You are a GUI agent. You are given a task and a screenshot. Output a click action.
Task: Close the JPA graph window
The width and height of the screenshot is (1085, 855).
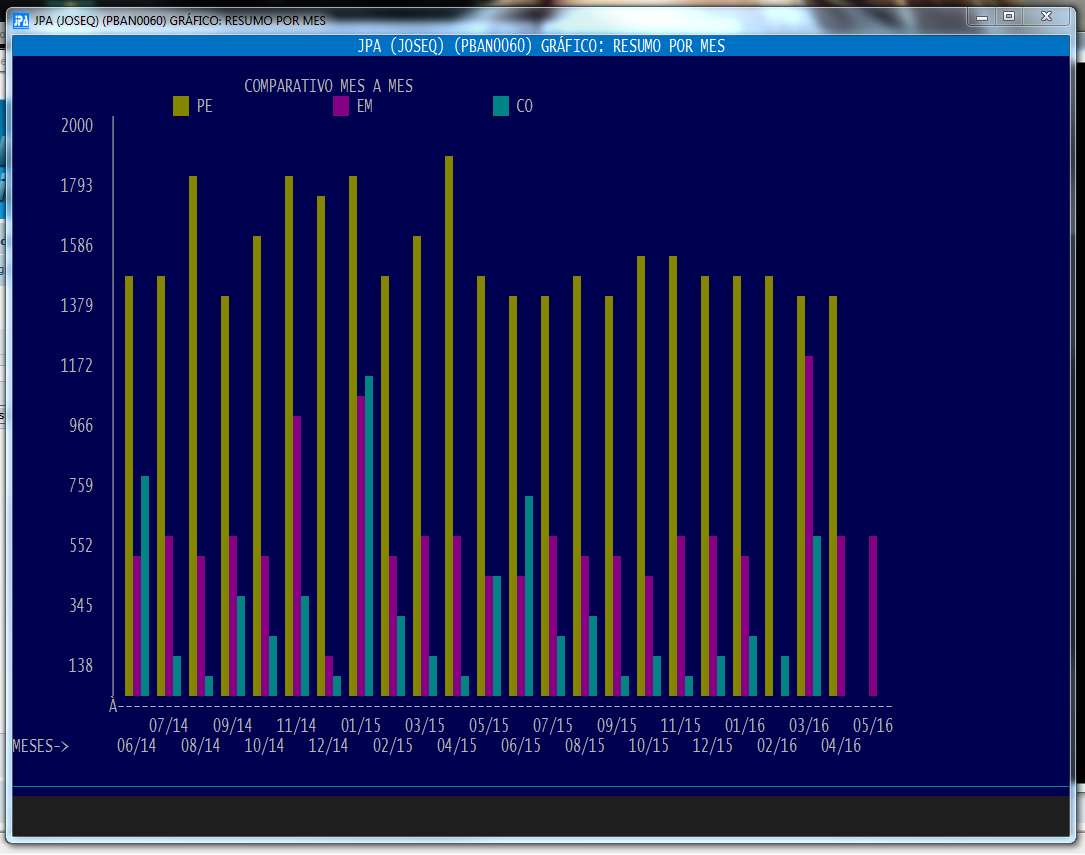(1045, 16)
